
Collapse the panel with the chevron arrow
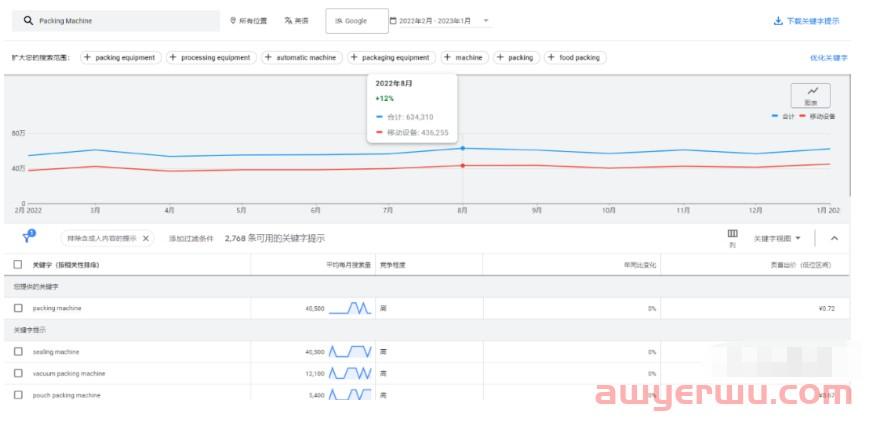pyautogui.click(x=834, y=238)
